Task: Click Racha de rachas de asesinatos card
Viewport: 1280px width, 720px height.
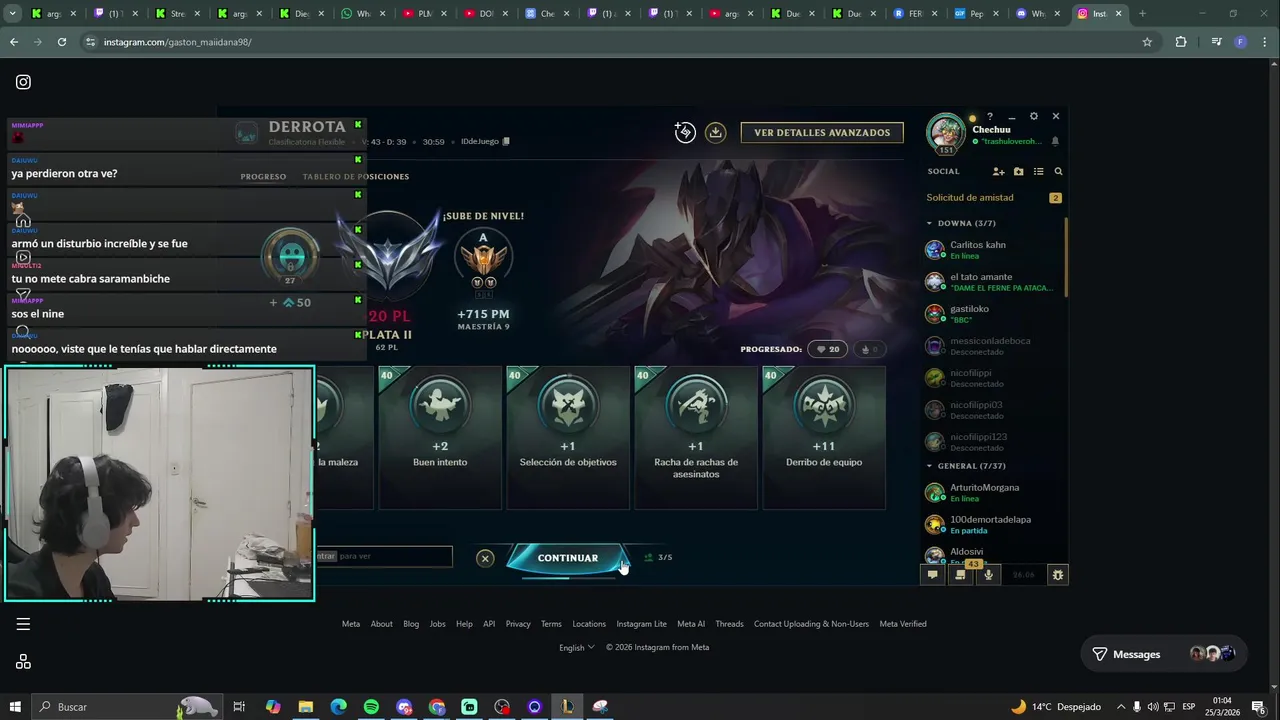Action: 696,438
